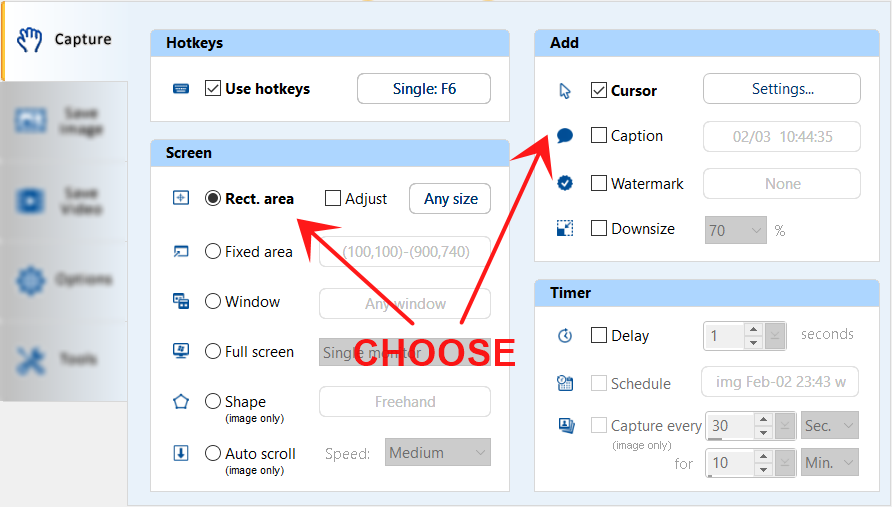This screenshot has width=892, height=507.
Task: Click the pentagon Shape capture icon
Action: [181, 402]
